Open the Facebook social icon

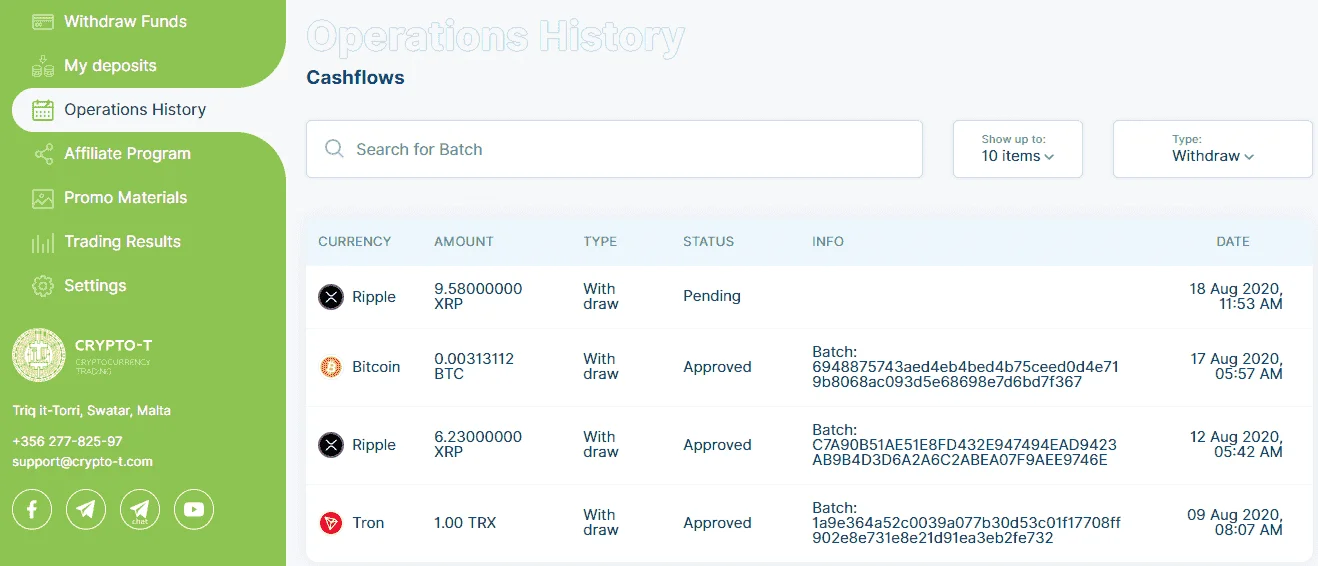pos(32,510)
